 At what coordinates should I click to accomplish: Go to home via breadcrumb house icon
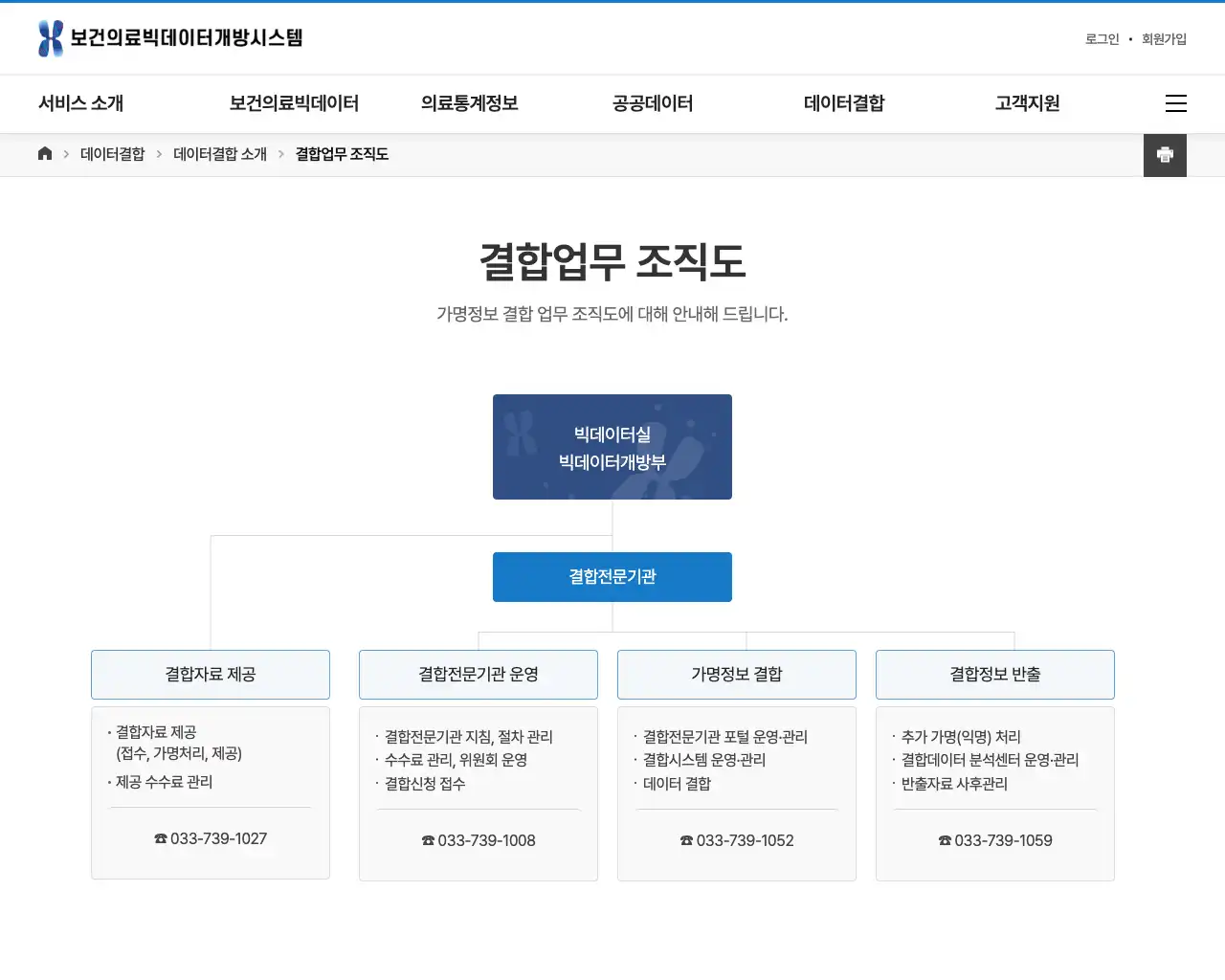(x=45, y=154)
